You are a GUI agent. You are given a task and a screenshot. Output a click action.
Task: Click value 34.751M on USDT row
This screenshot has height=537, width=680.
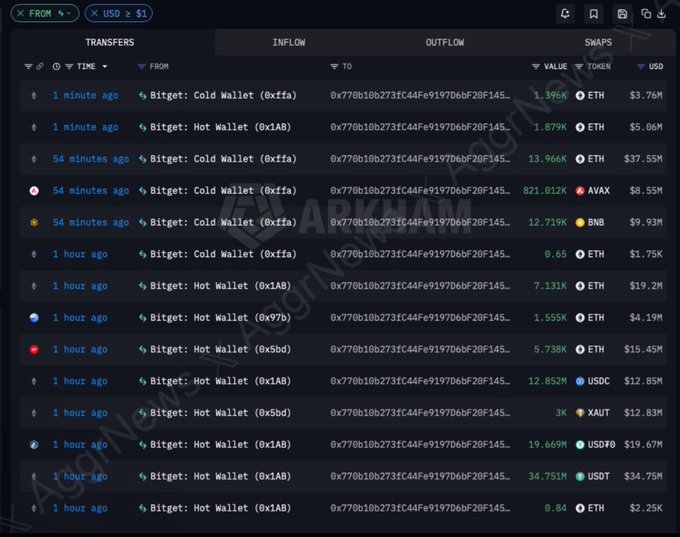click(547, 476)
